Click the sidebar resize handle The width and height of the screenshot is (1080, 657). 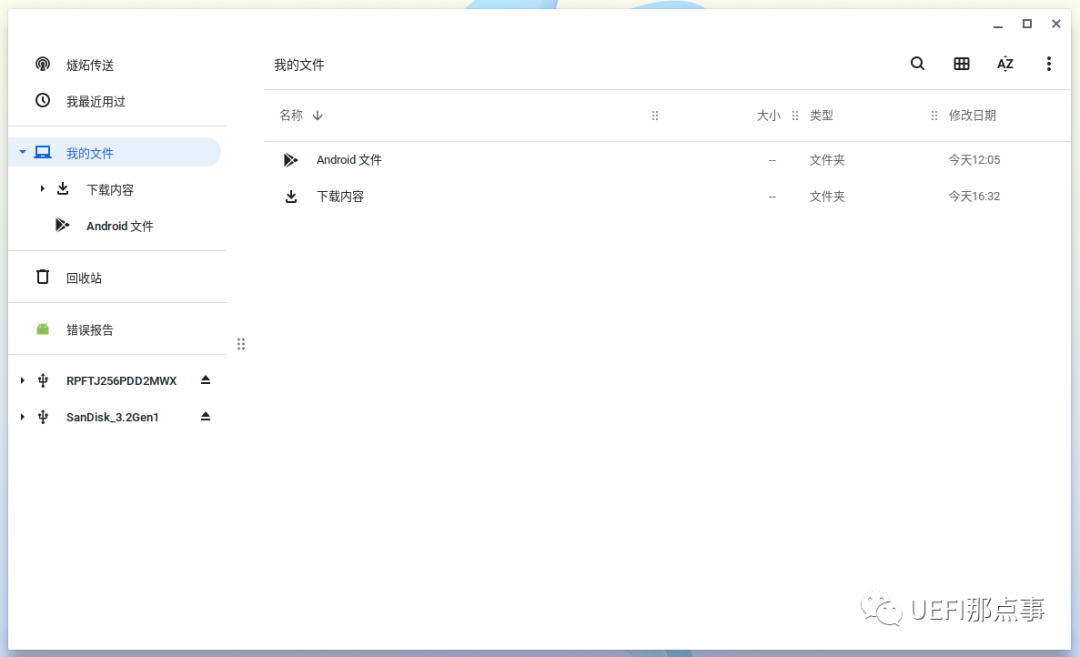[241, 344]
